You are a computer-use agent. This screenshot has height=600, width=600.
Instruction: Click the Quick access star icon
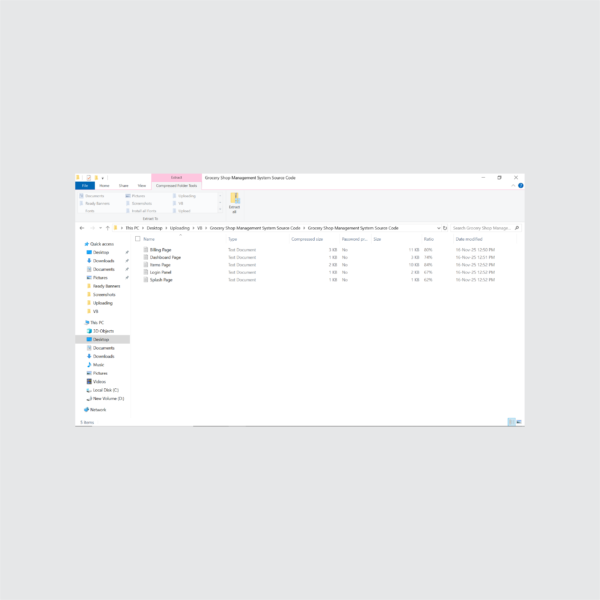pos(86,244)
